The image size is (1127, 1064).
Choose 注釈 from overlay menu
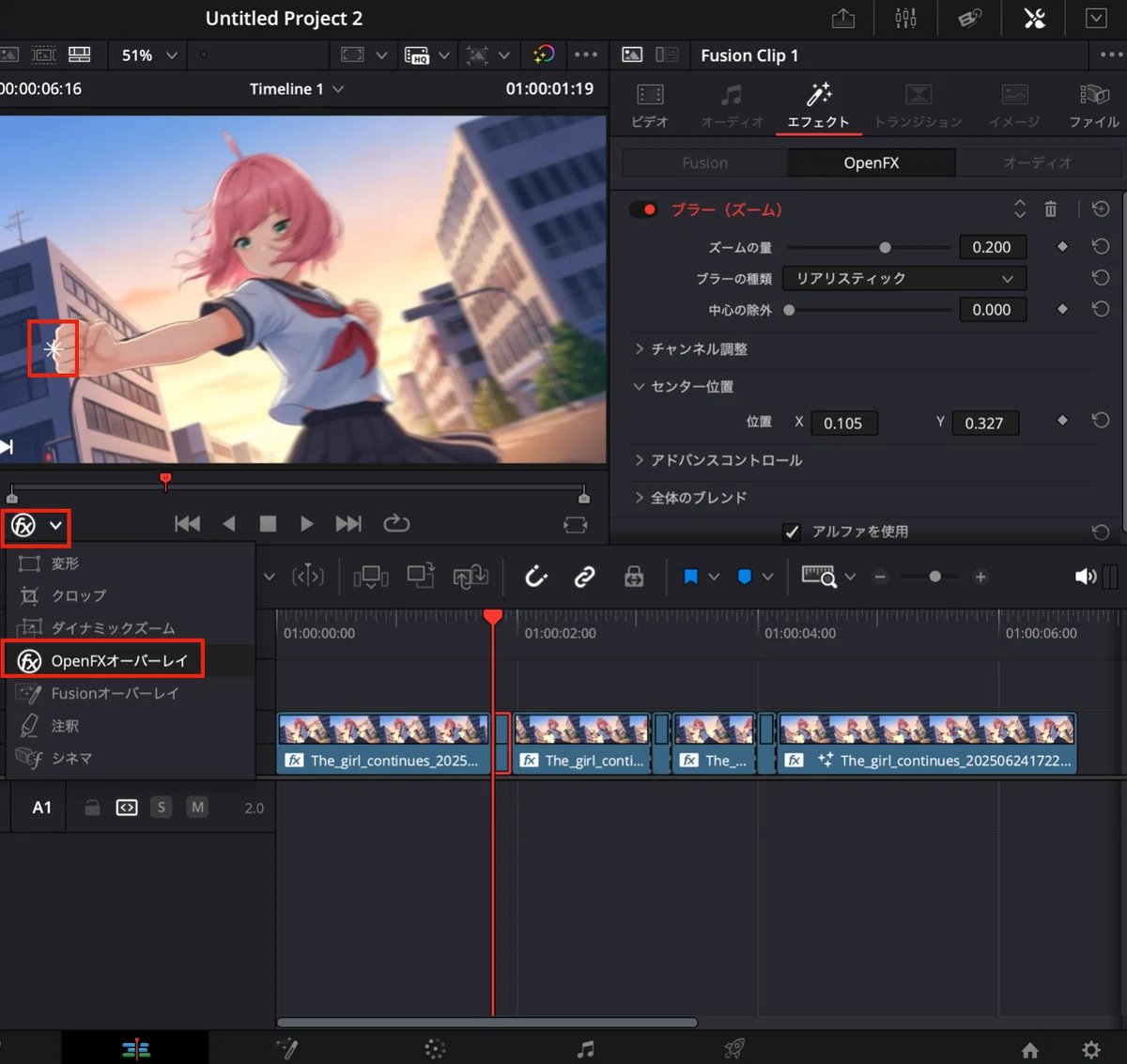pos(130,726)
